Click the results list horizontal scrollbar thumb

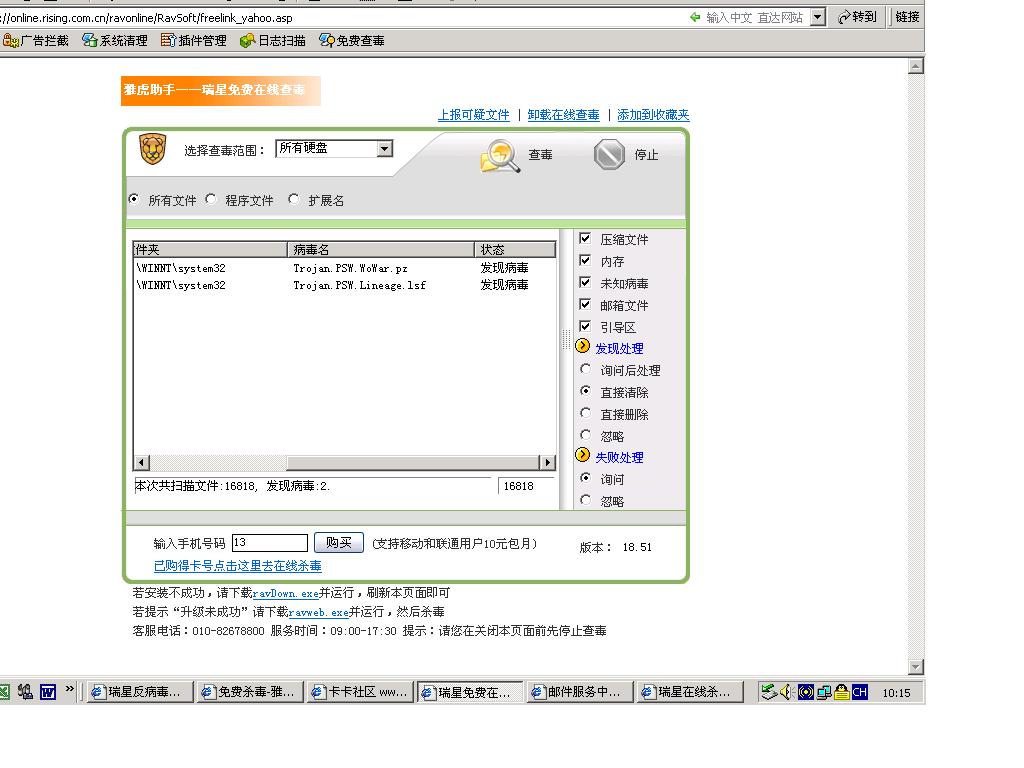pos(412,462)
